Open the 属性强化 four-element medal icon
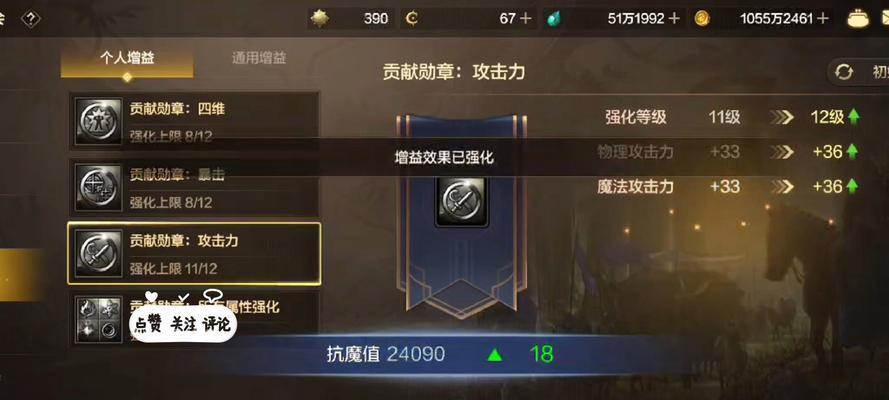This screenshot has width=889, height=400. (99, 319)
